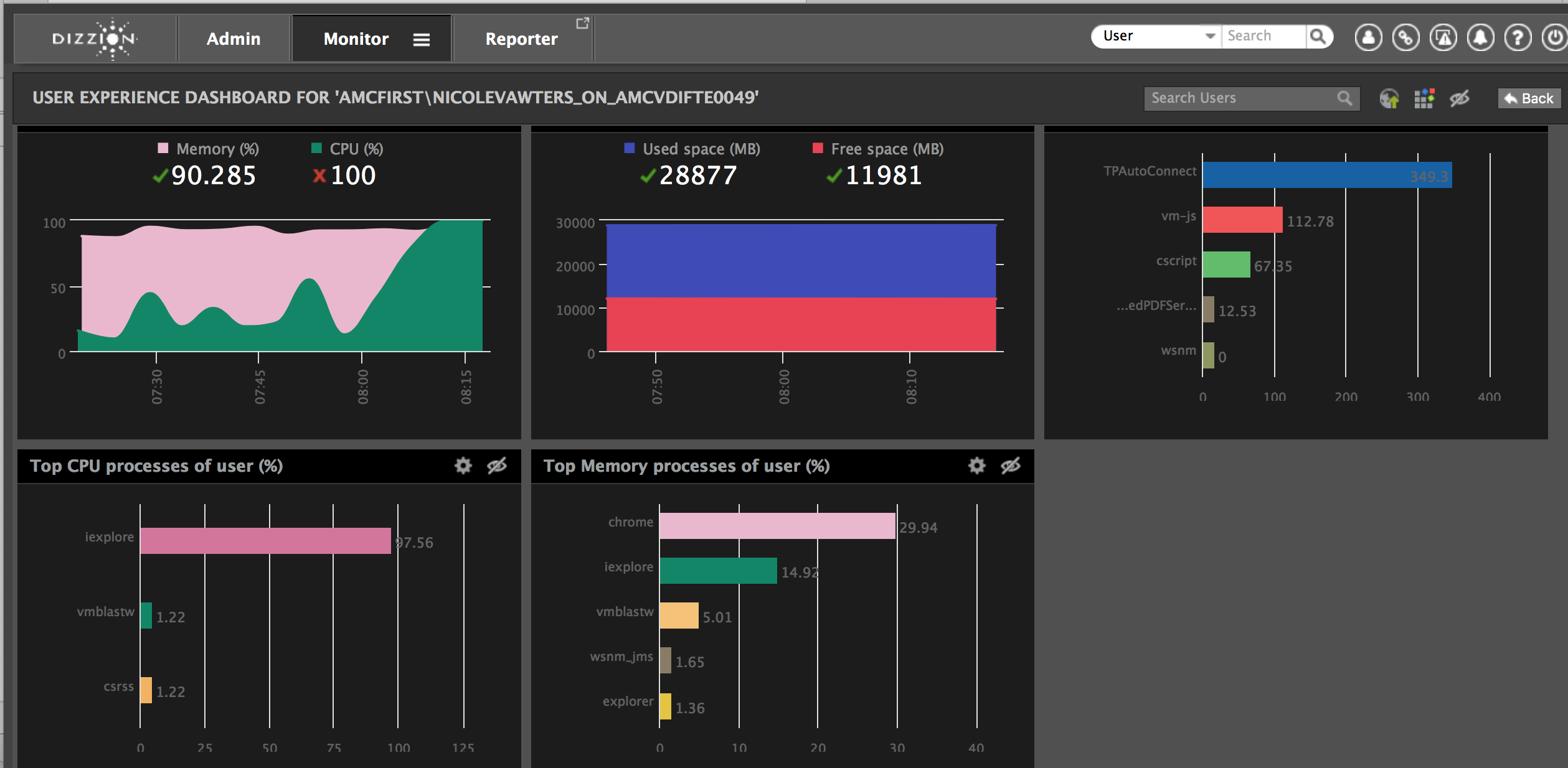The height and width of the screenshot is (768, 1568).
Task: Click the top search magnifier button
Action: pyautogui.click(x=1318, y=36)
